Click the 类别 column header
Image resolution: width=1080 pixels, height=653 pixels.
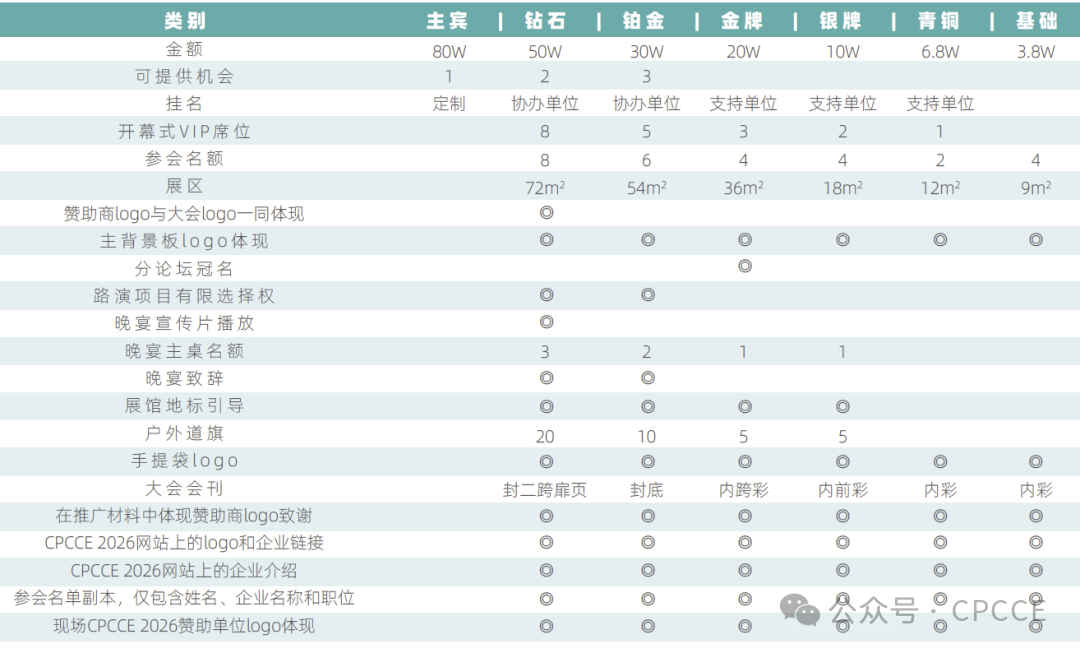coord(185,21)
